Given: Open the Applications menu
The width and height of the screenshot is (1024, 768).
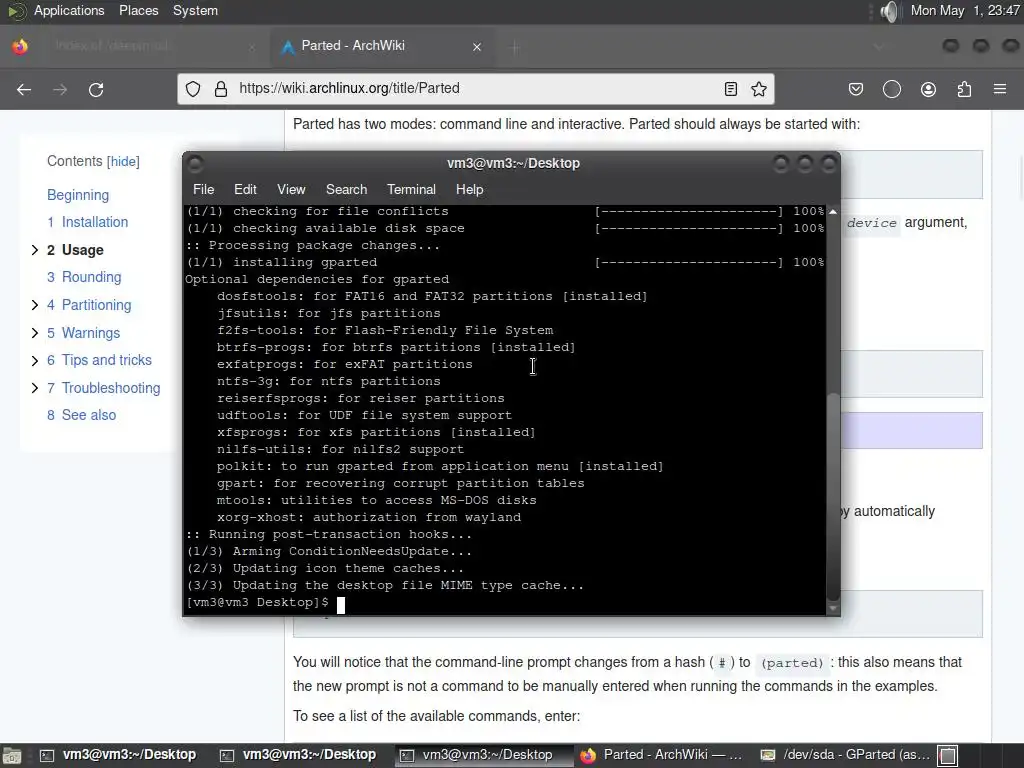Looking at the screenshot, I should (69, 10).
